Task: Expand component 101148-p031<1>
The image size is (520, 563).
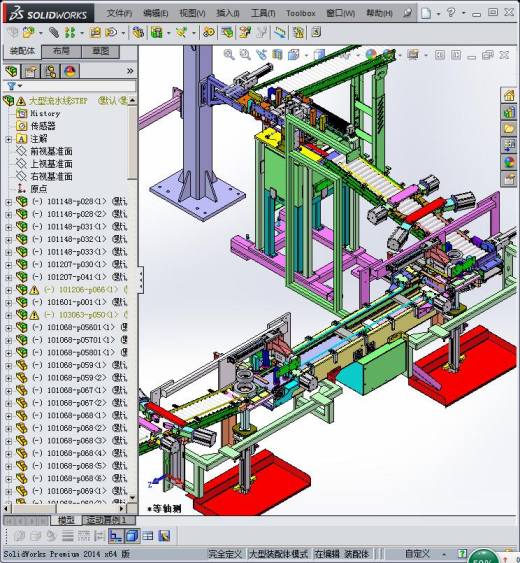Action: pos(9,227)
